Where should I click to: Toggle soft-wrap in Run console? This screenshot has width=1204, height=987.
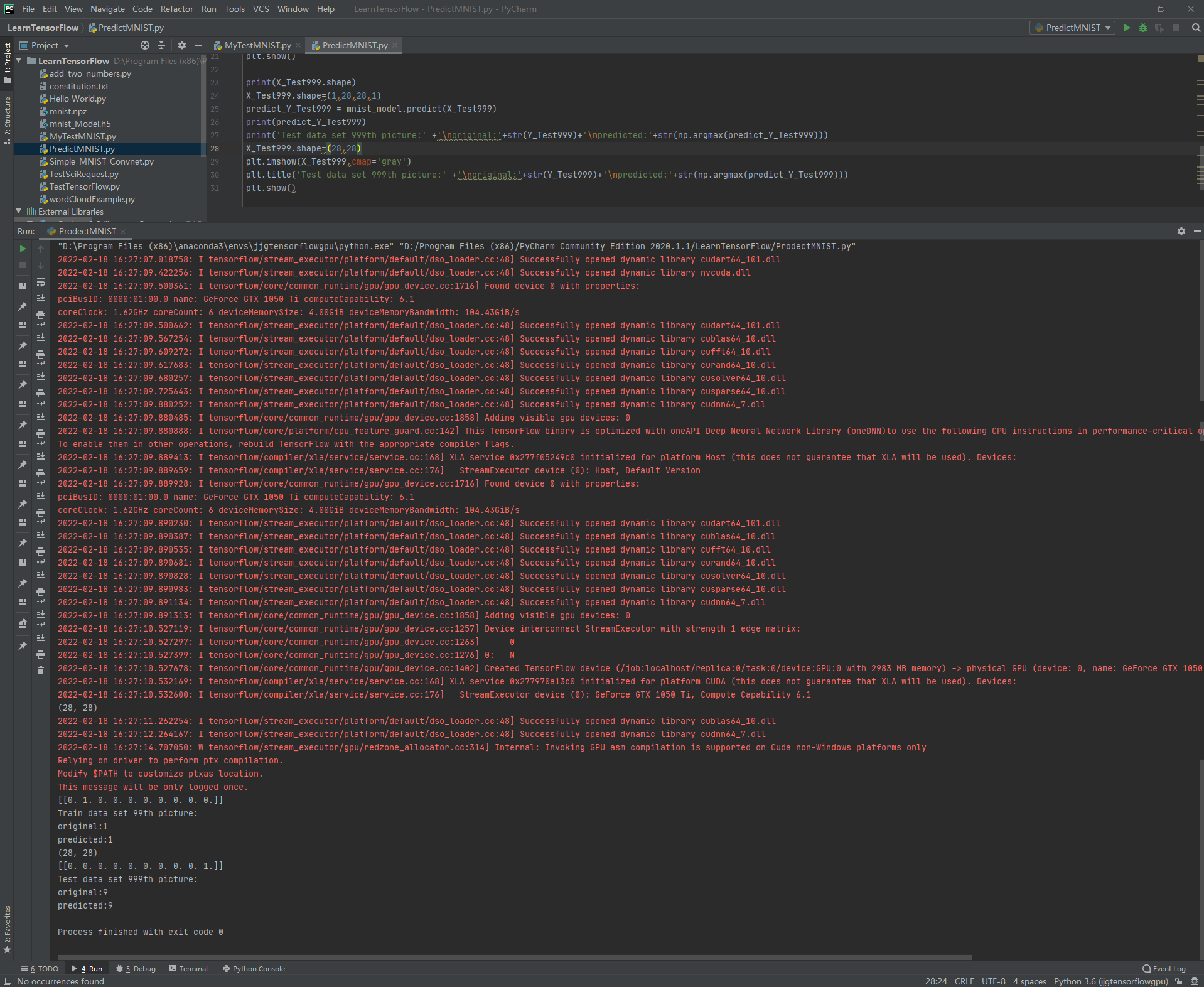click(x=41, y=282)
